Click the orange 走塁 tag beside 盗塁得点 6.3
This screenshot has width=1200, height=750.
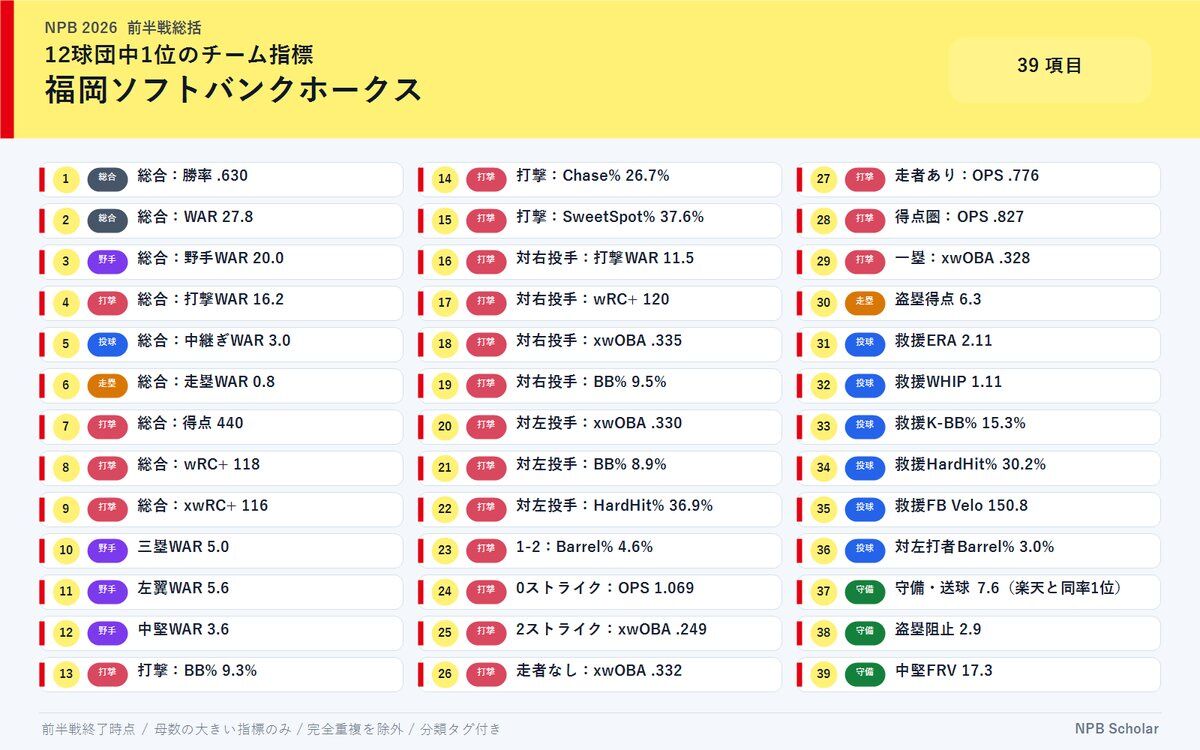(x=865, y=303)
